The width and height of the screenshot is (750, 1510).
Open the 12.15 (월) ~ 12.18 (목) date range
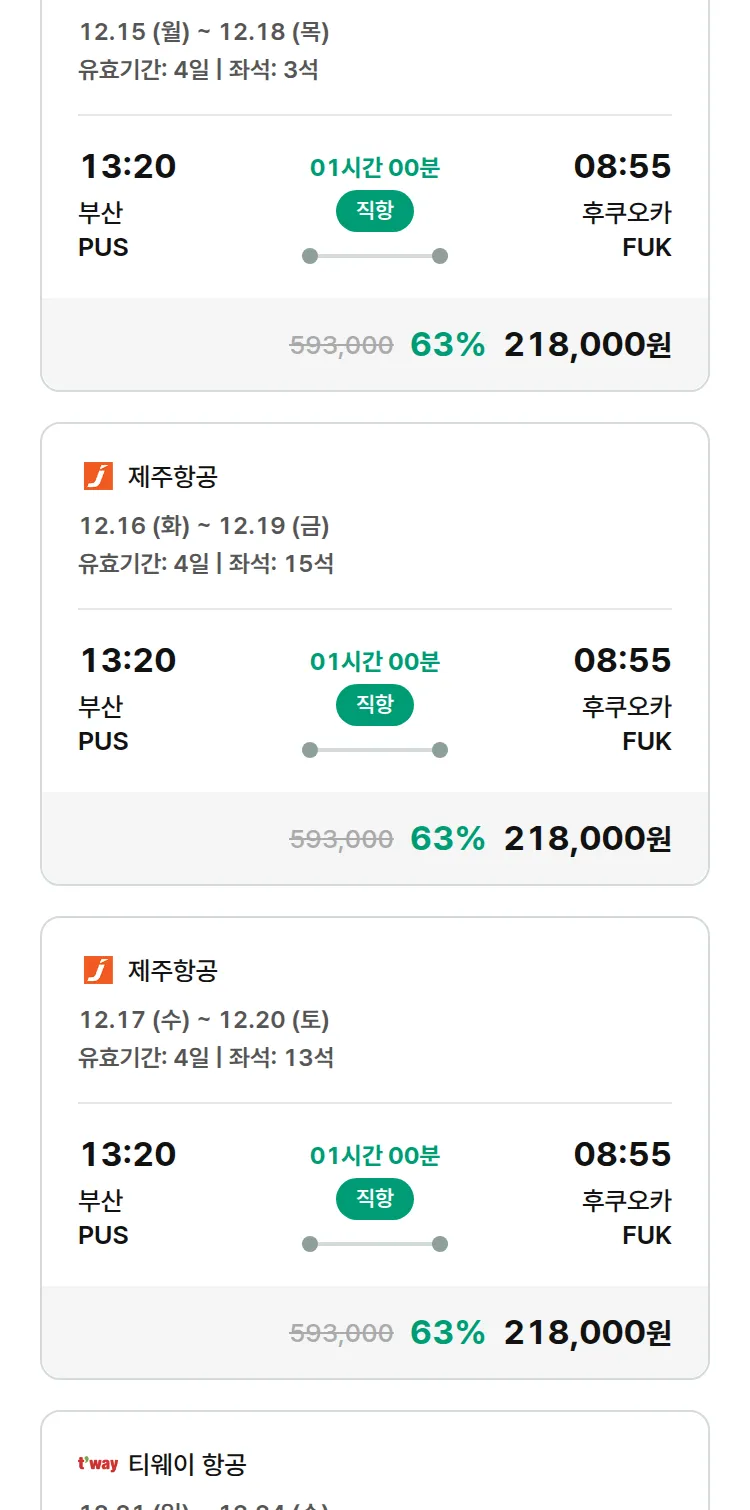click(204, 32)
